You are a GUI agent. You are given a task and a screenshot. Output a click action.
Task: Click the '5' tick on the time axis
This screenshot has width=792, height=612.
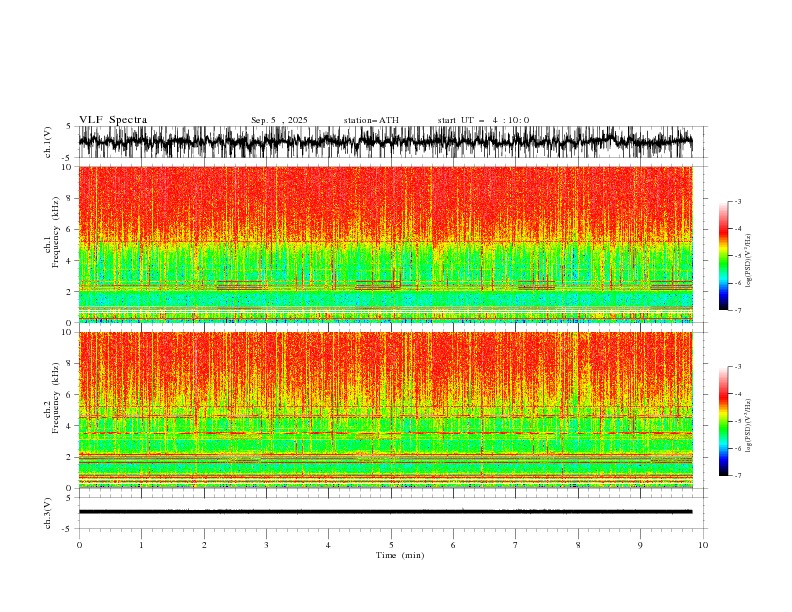(391, 545)
